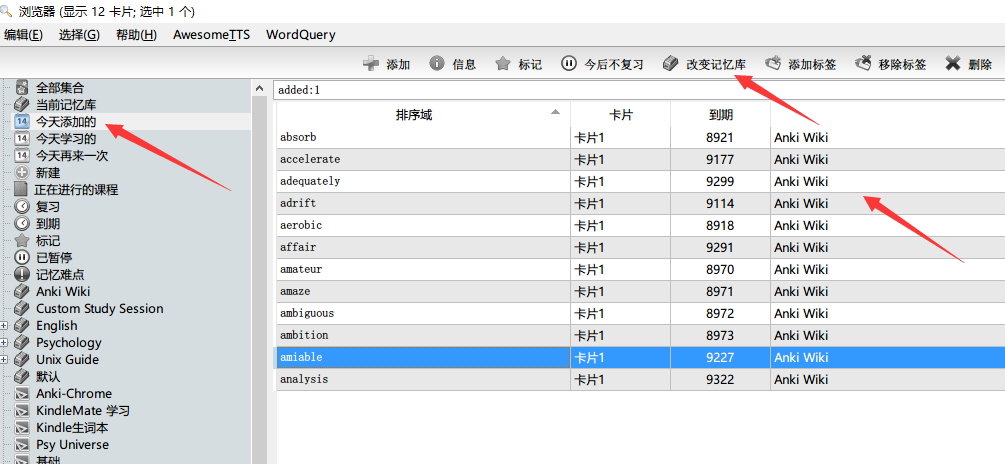The height and width of the screenshot is (464, 1005).
Task: Click the 标记 star toolbar icon
Action: coord(503,64)
